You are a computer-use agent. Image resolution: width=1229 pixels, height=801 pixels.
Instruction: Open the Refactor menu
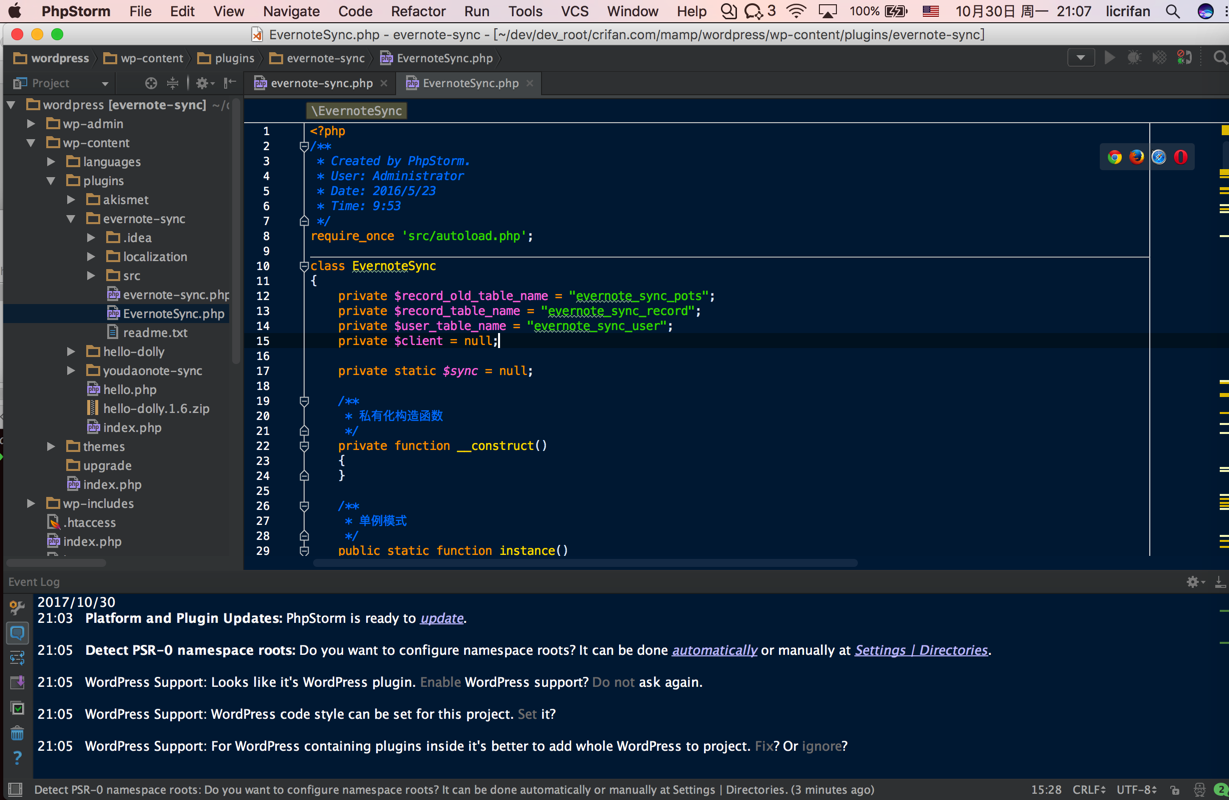pos(418,11)
